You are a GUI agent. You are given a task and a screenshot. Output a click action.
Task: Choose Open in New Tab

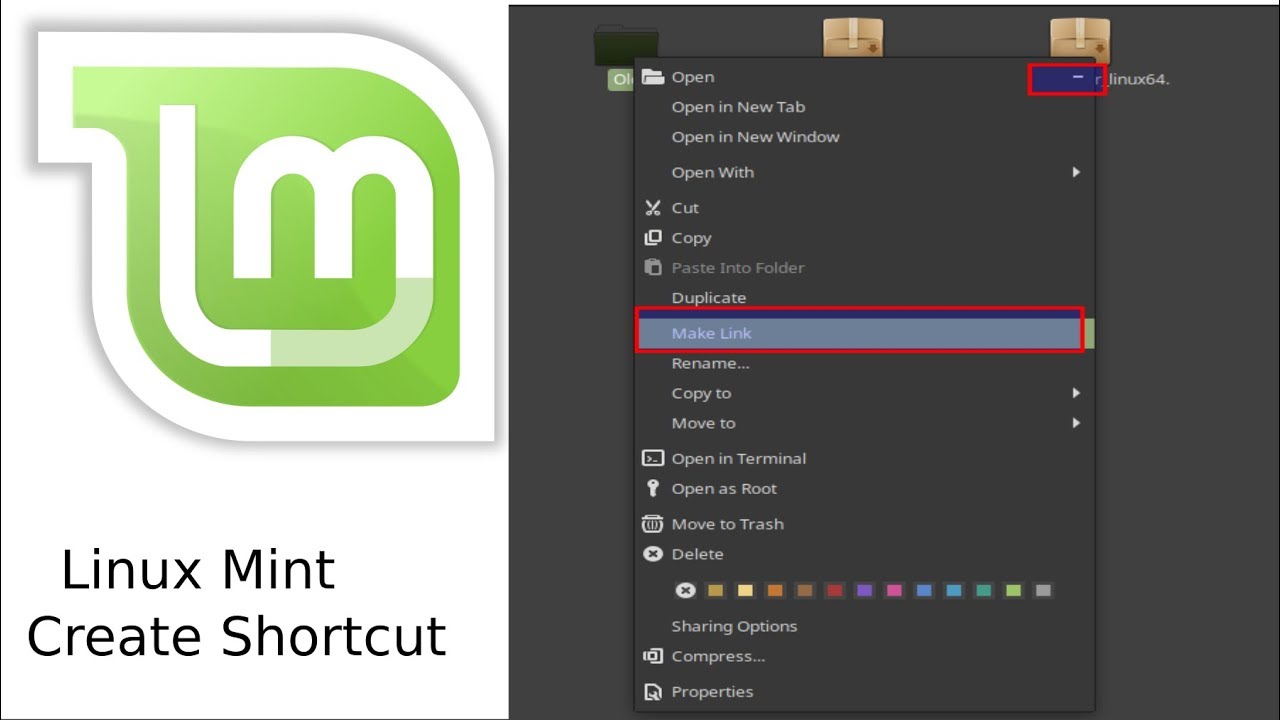tap(738, 107)
